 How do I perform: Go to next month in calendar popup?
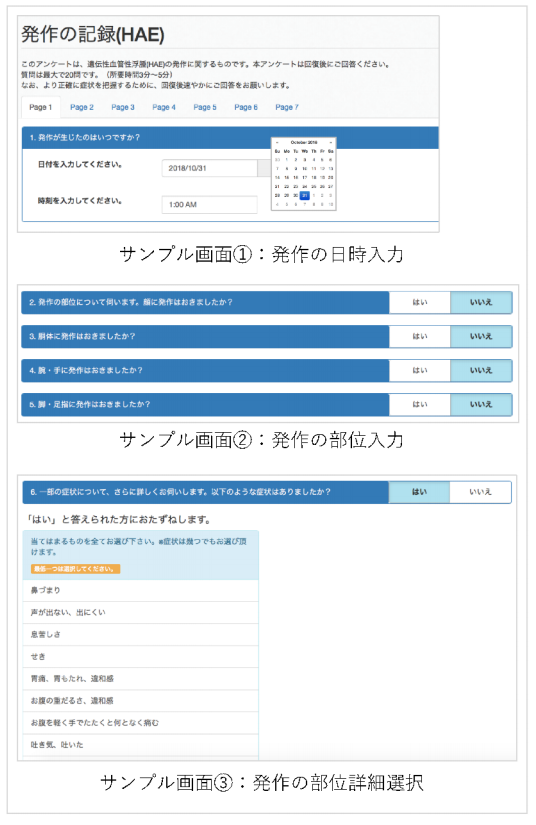(331, 143)
